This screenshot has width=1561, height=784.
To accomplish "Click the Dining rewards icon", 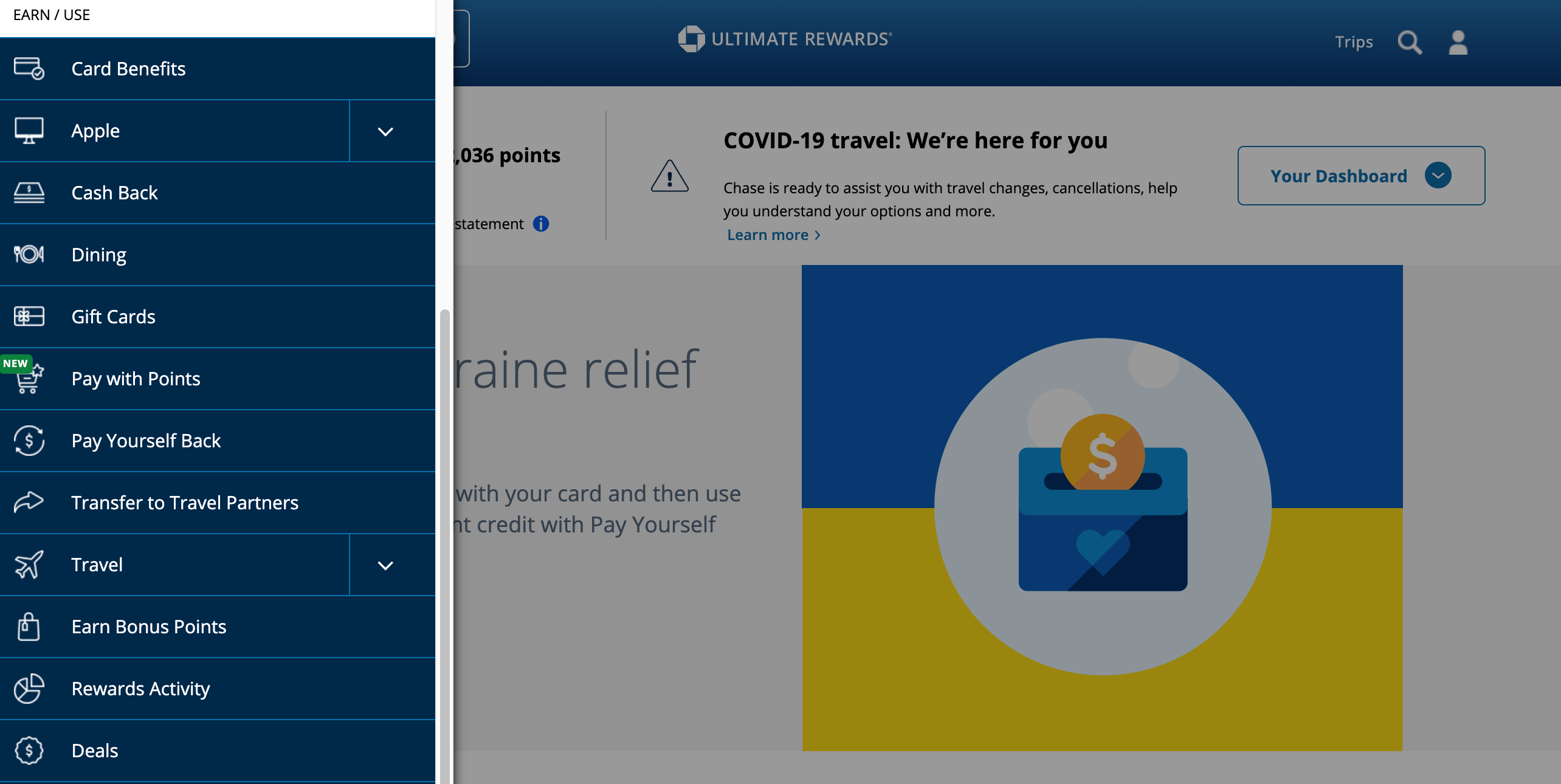I will click(28, 253).
